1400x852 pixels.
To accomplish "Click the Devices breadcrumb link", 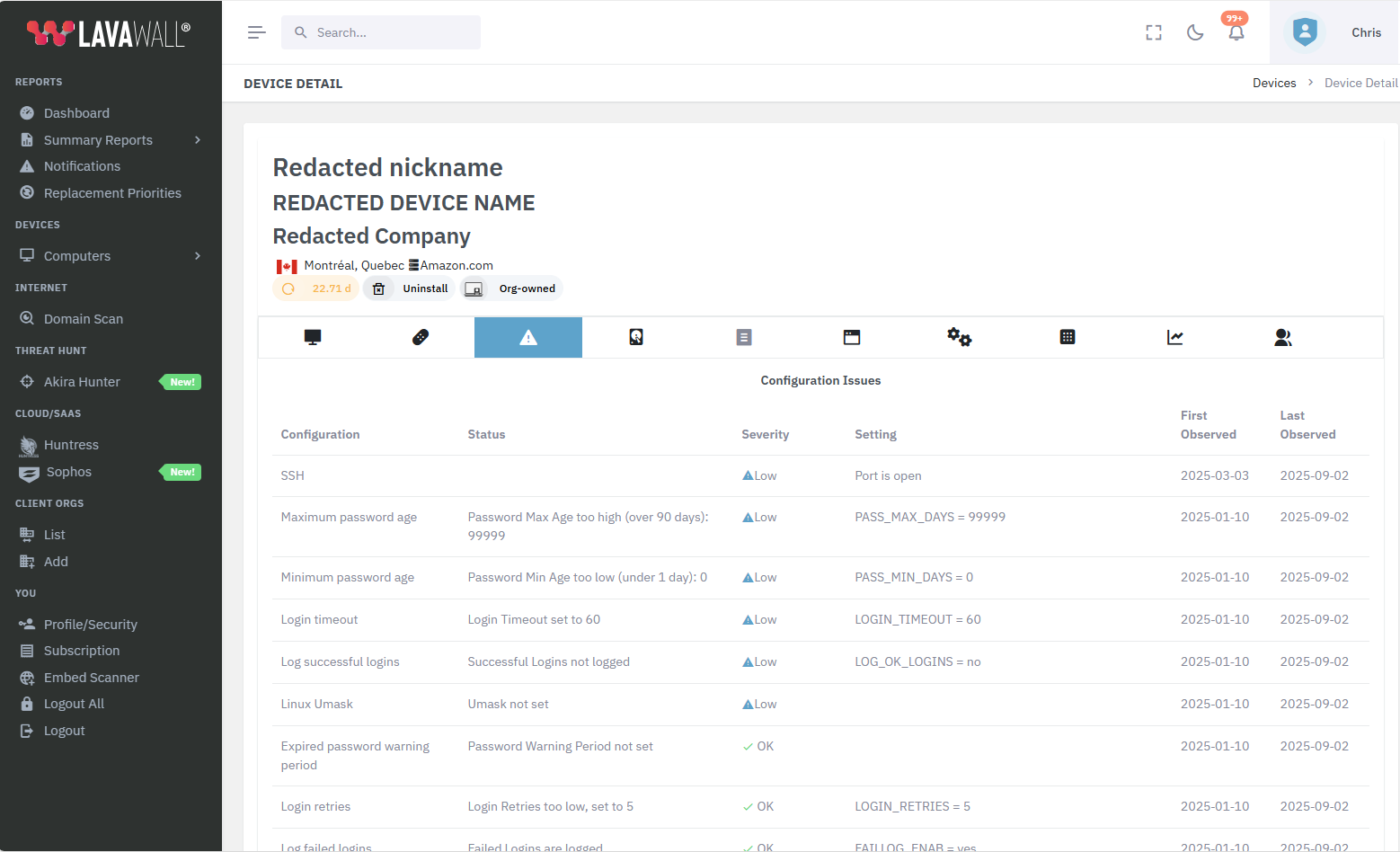I will [x=1274, y=83].
